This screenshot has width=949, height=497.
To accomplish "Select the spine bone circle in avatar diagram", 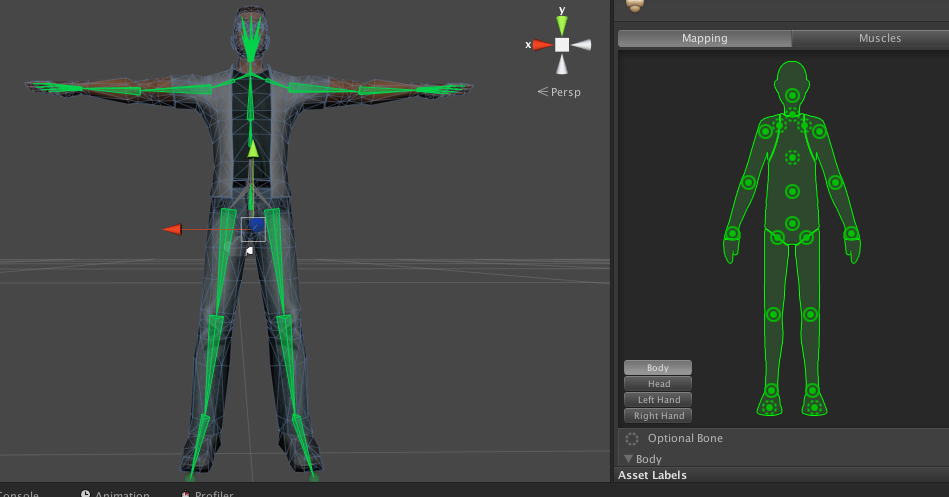I will click(792, 191).
